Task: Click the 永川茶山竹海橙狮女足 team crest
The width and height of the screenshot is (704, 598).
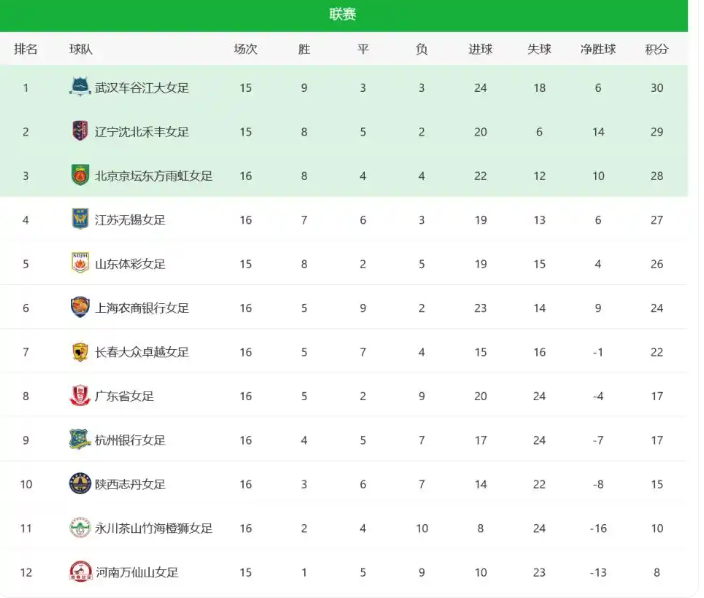Action: (79, 527)
